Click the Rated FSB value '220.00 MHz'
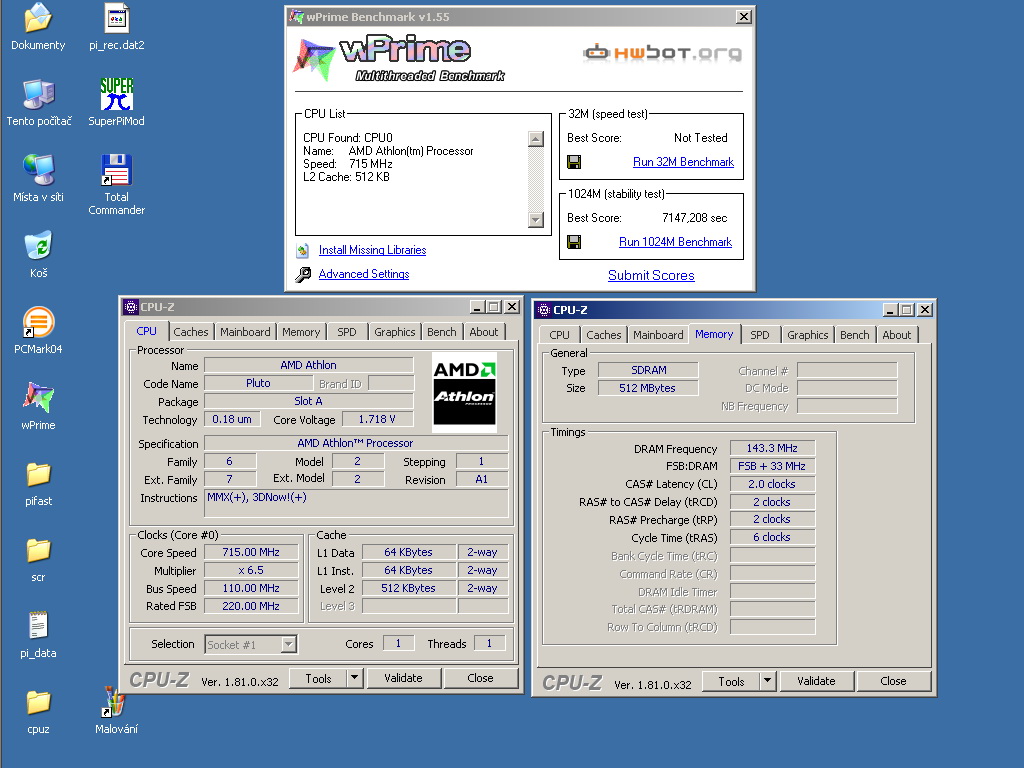Screen dimensions: 1024x768 point(251,606)
